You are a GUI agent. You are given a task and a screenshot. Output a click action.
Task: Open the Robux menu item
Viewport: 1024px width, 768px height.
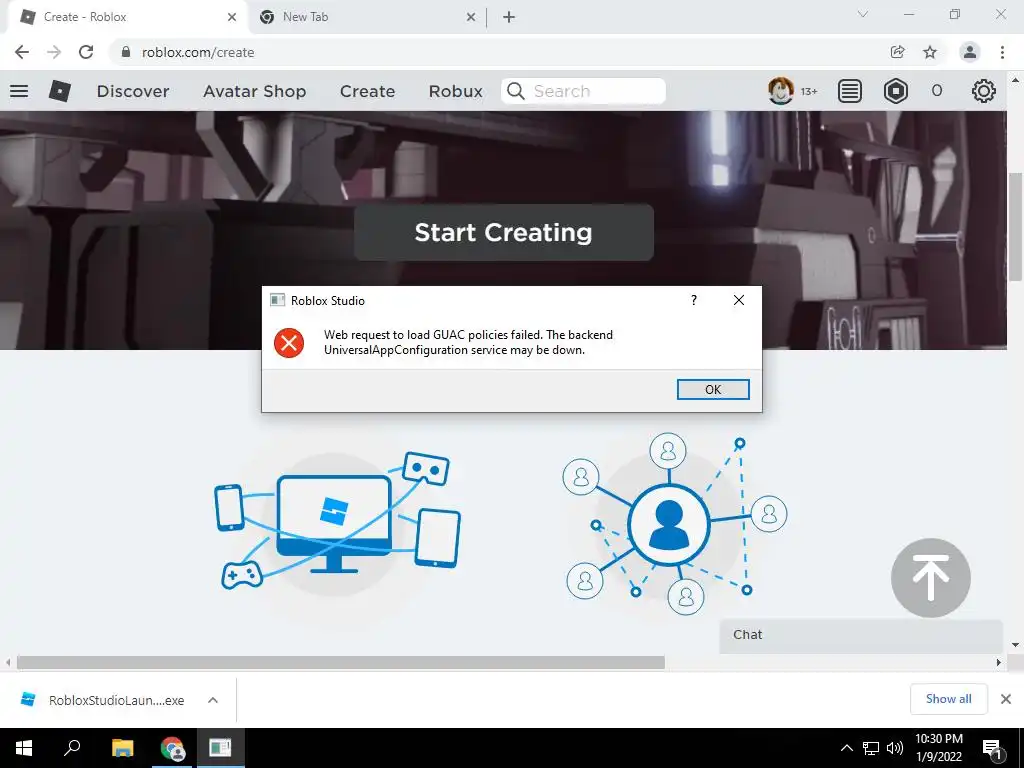coord(456,91)
